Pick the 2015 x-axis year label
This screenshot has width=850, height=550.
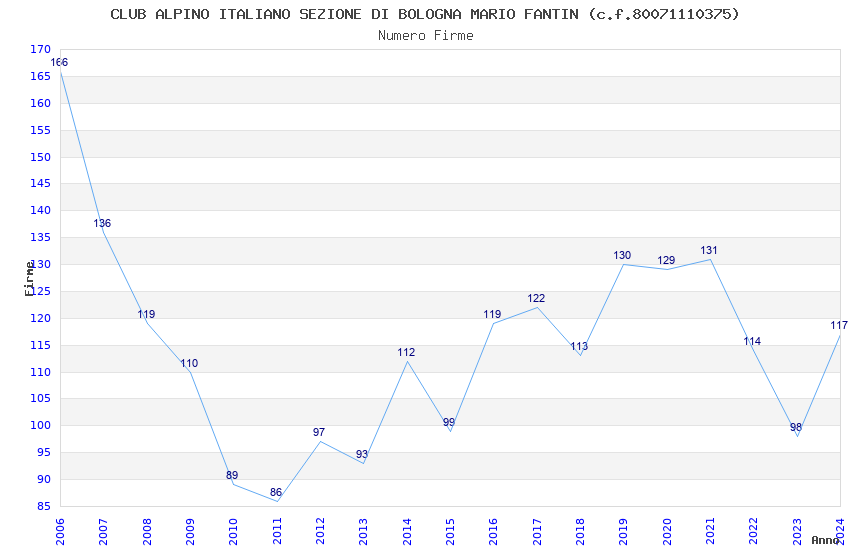click(450, 532)
